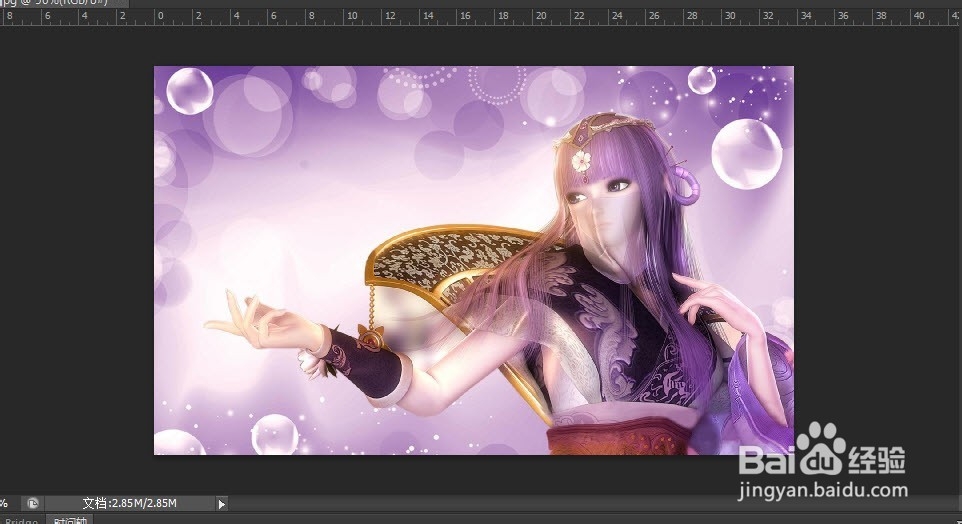Click the status bar export icon
The height and width of the screenshot is (524, 962).
pos(33,504)
